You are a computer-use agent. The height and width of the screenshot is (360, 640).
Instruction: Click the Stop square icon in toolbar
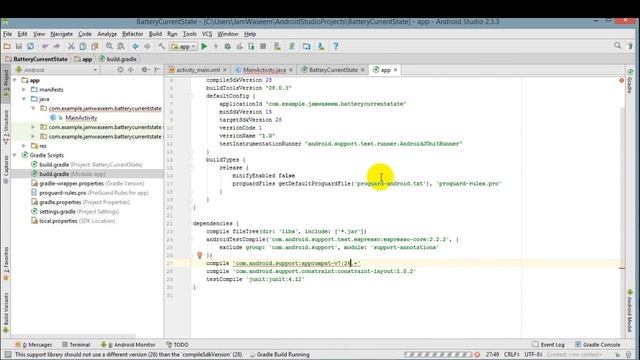[x=263, y=47]
